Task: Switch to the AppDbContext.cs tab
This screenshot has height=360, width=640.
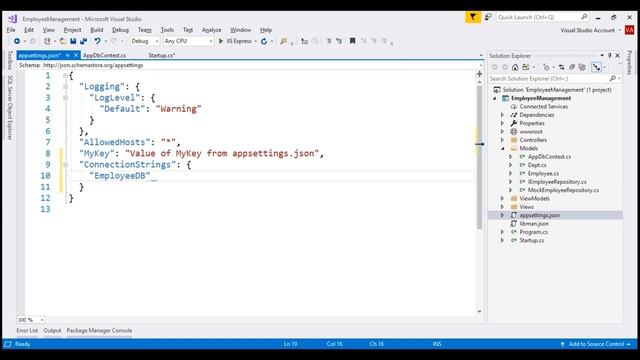Action: pos(104,55)
